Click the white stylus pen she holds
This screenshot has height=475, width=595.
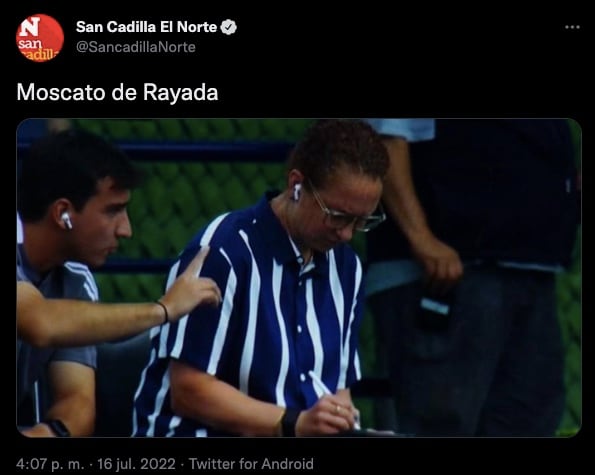tap(332, 397)
